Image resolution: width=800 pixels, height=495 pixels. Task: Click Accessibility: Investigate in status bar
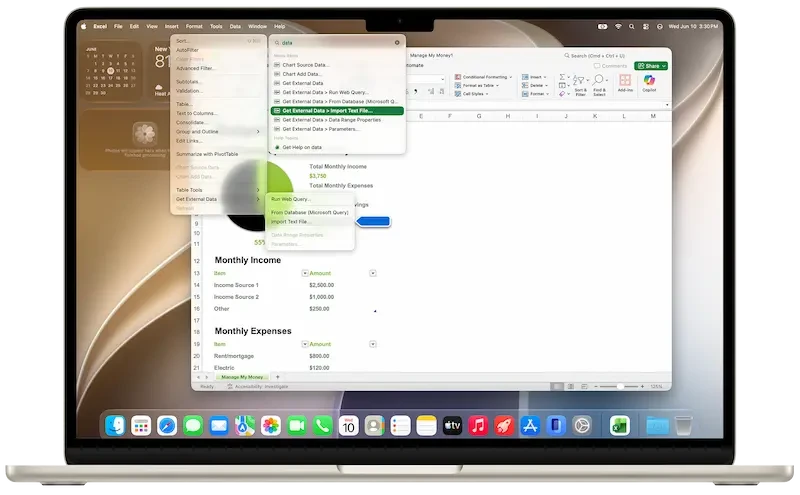click(x=258, y=387)
